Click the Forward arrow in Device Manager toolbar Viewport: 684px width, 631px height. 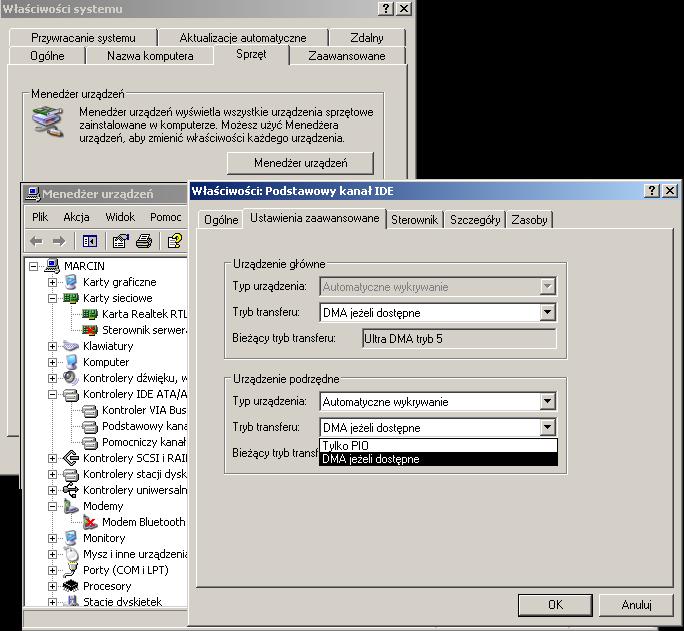coord(59,241)
